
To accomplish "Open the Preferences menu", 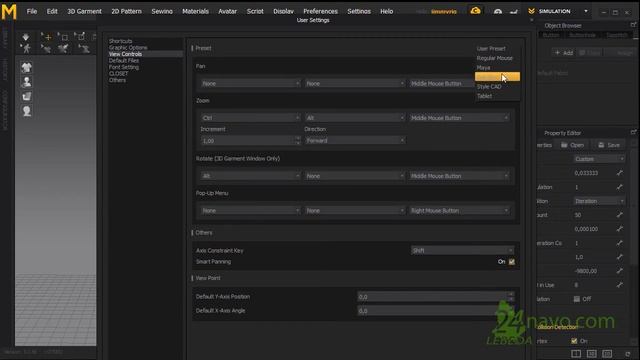I will click(320, 11).
